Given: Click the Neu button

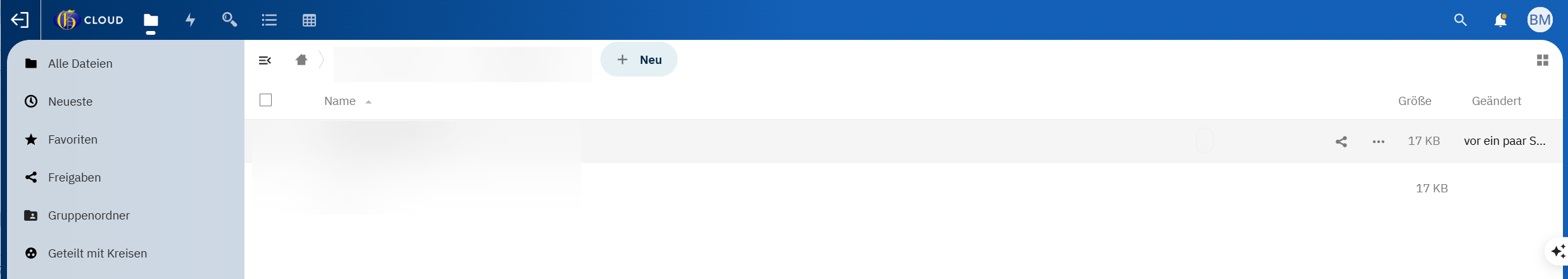Looking at the screenshot, I should click(x=639, y=59).
